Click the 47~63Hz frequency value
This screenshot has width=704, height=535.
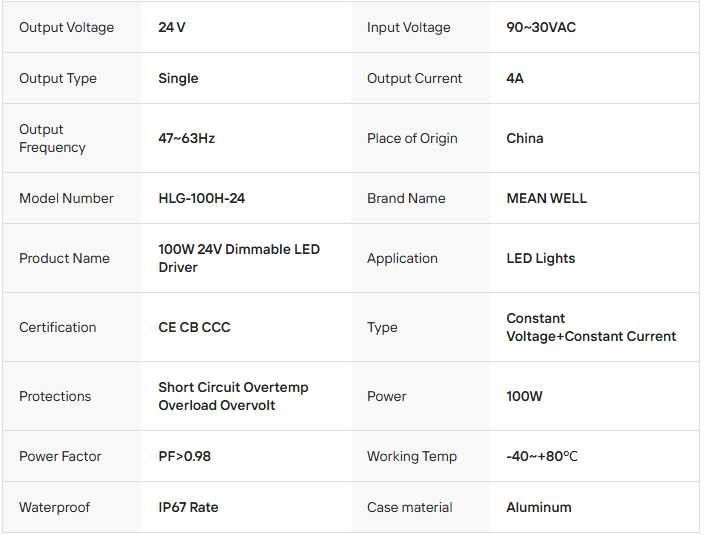(x=186, y=138)
